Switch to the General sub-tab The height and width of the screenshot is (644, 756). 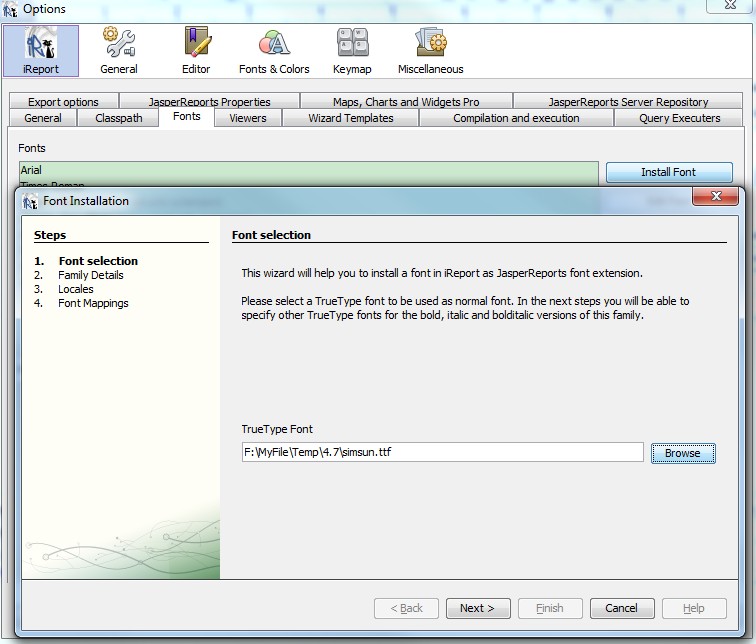coord(42,118)
